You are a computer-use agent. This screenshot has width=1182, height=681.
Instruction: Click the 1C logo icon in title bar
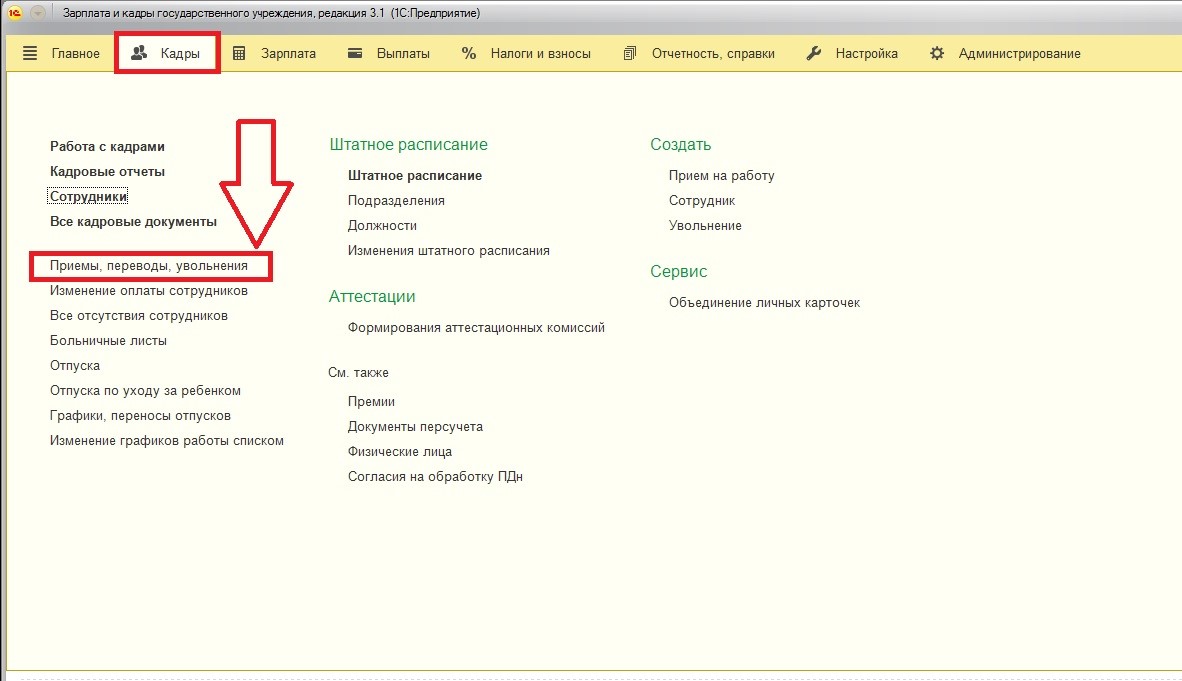tap(14, 13)
